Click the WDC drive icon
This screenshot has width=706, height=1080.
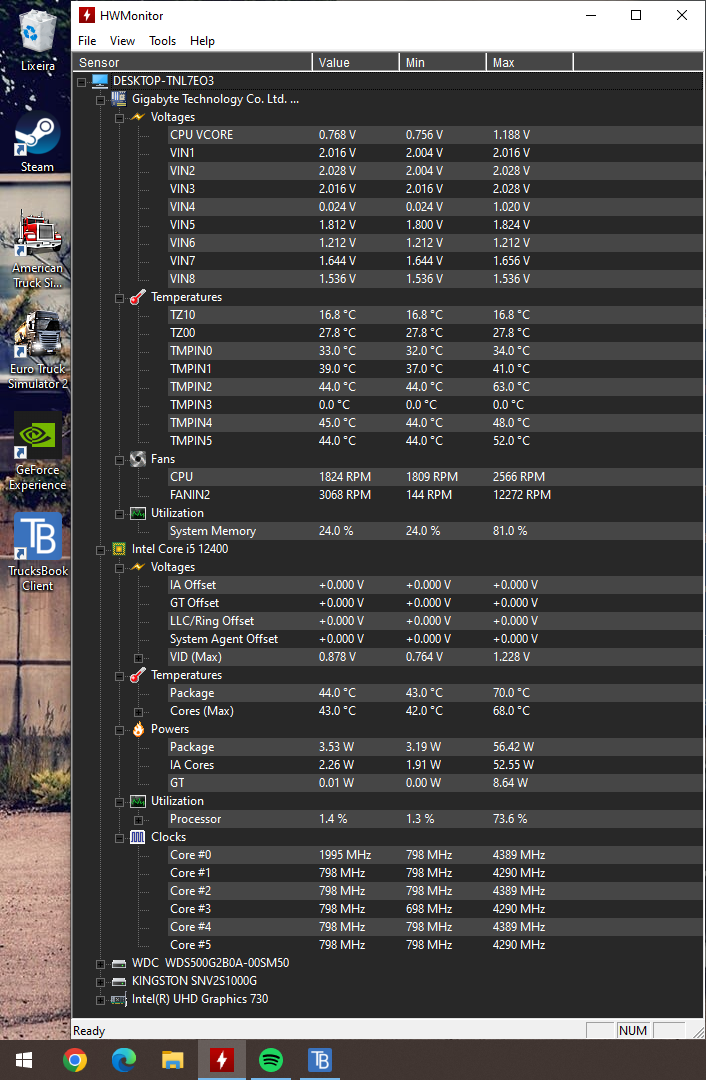[118, 963]
